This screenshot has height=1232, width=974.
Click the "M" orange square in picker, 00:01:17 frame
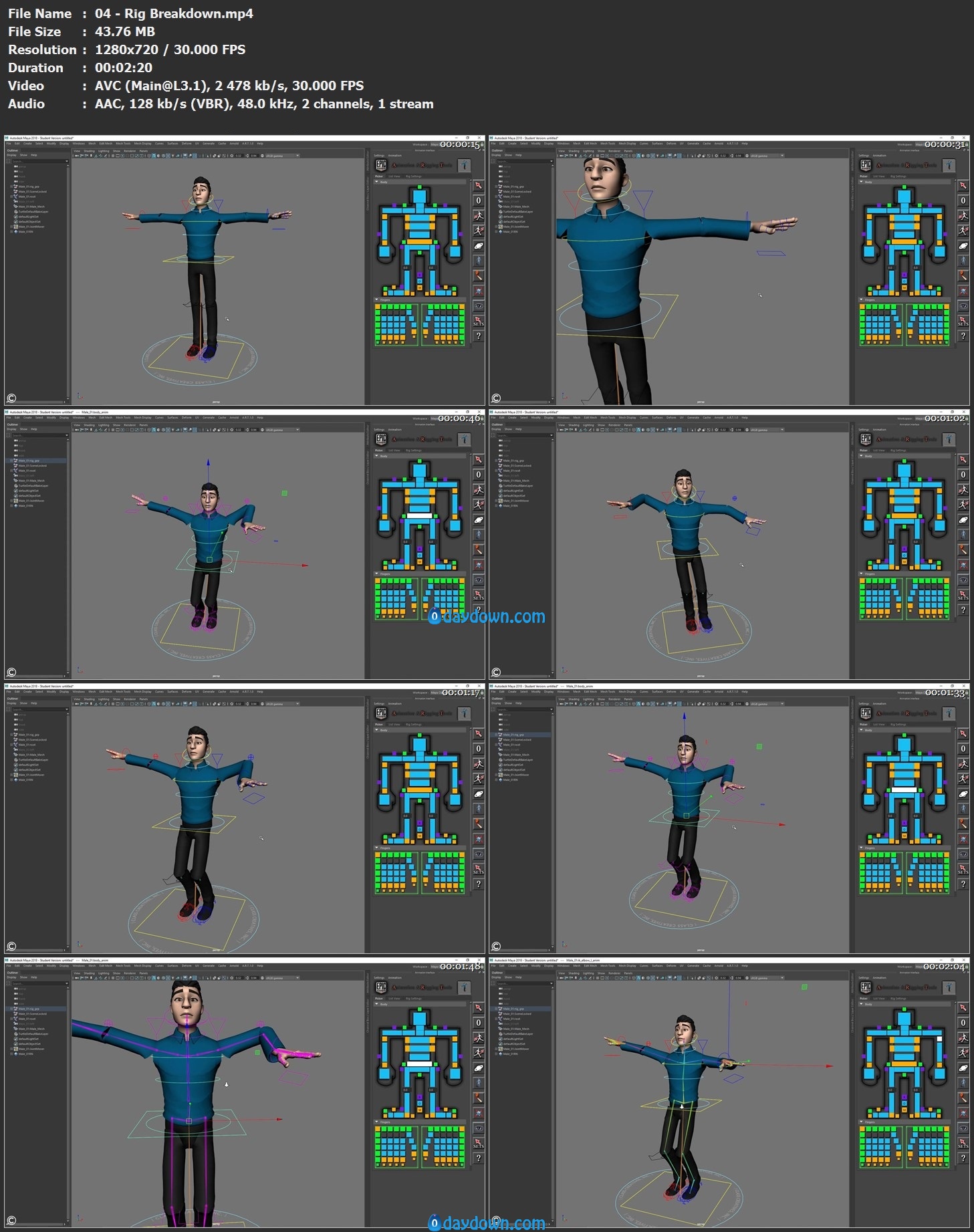pos(420,836)
